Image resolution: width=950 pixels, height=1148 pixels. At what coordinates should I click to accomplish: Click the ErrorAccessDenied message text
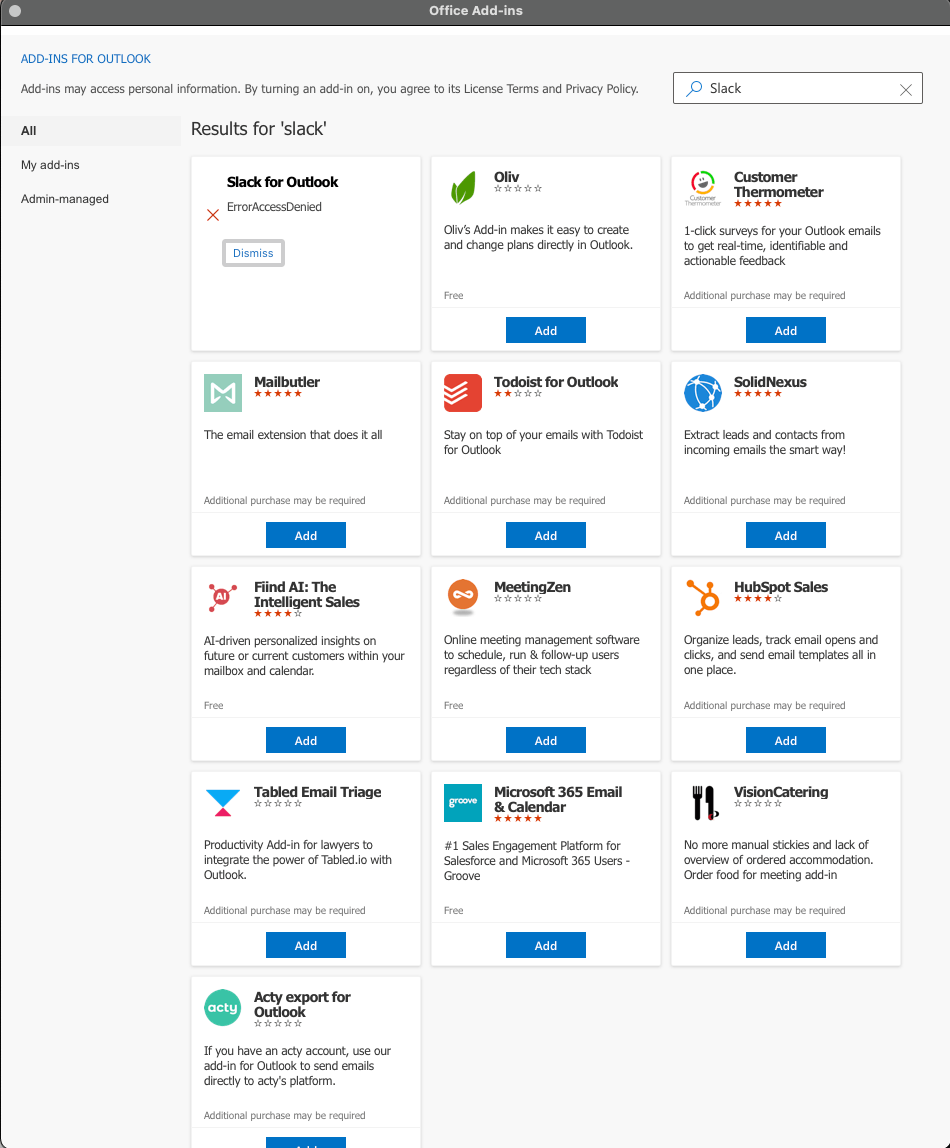pyautogui.click(x=274, y=207)
